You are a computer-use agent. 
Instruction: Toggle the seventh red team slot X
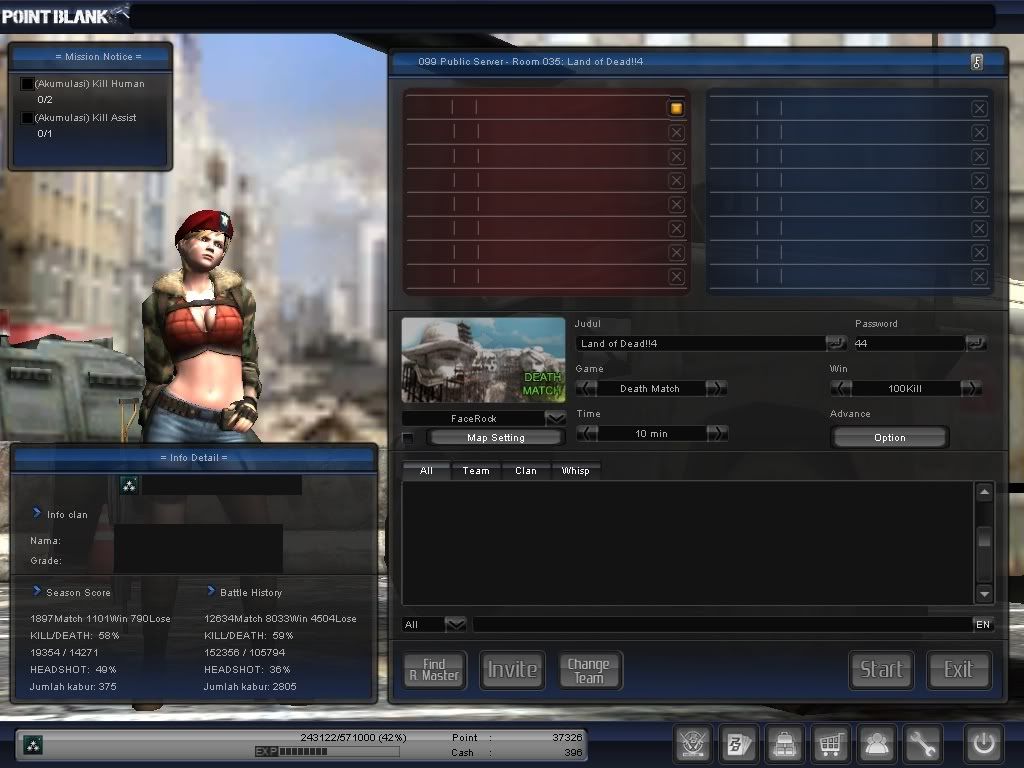pyautogui.click(x=677, y=253)
